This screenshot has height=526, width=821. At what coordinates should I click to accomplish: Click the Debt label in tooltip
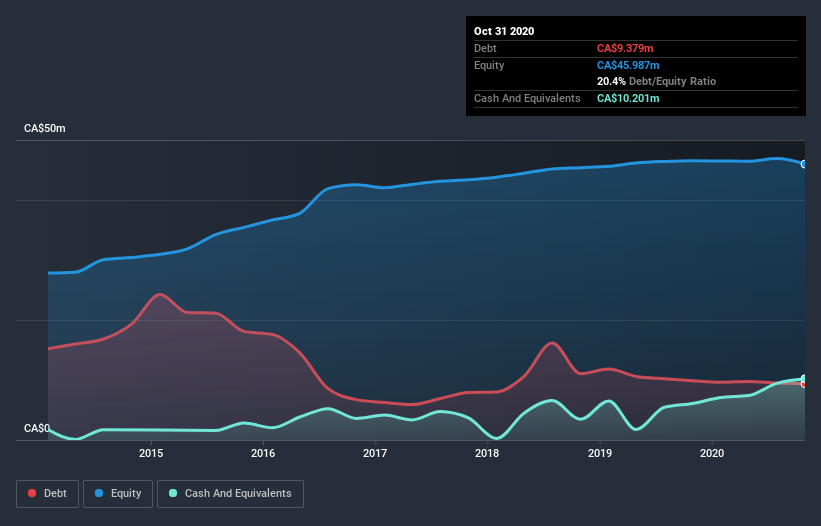click(485, 48)
